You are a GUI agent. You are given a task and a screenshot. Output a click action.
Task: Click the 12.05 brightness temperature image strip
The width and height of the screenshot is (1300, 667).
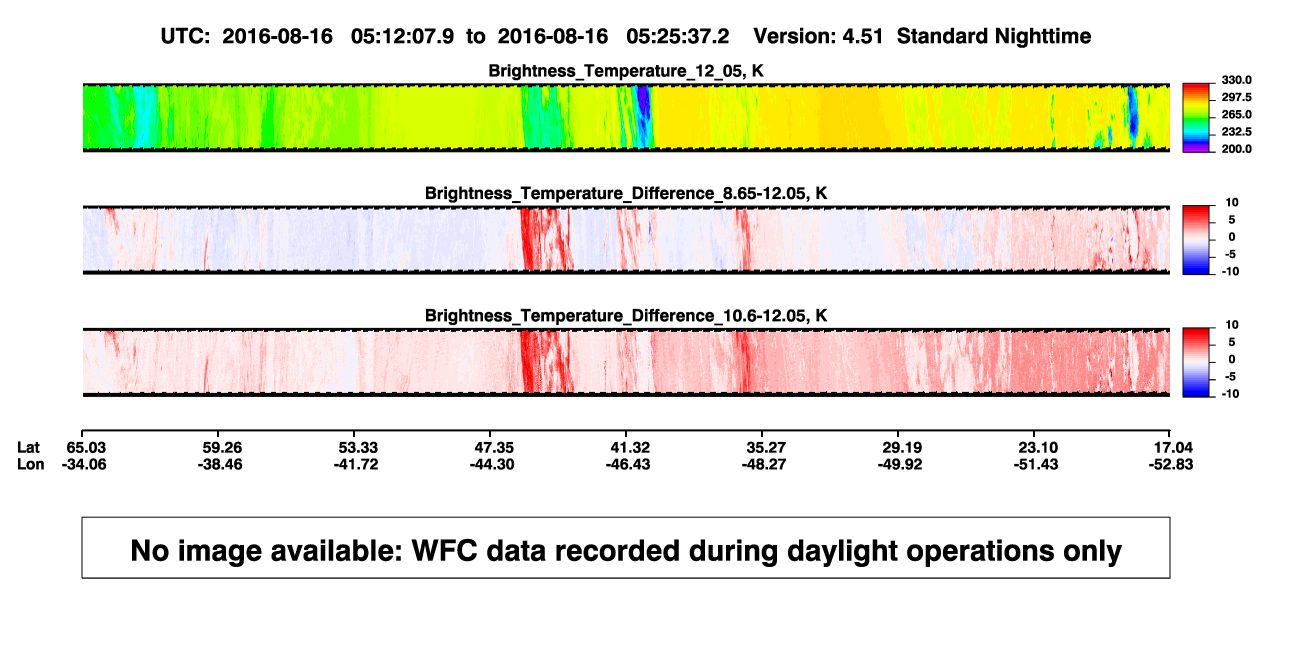(626, 118)
